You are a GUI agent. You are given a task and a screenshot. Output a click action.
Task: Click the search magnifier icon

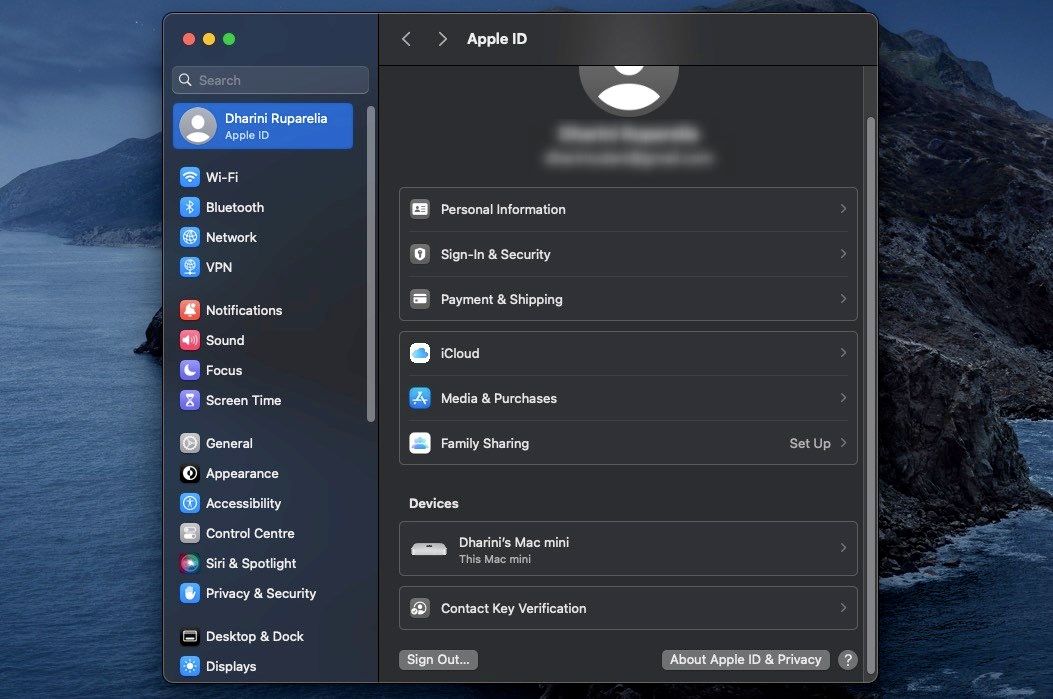[x=185, y=80]
